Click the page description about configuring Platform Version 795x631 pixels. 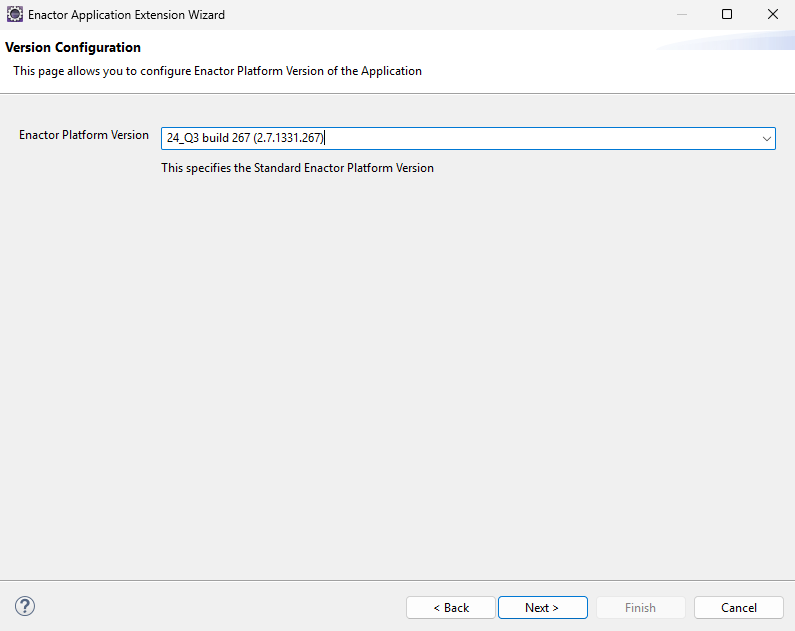click(x=218, y=71)
